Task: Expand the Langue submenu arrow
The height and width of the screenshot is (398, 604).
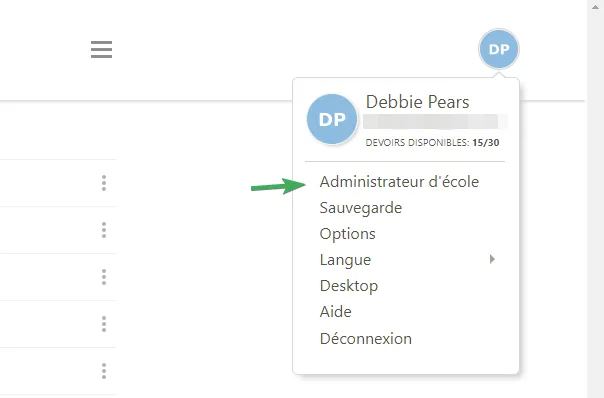Action: 492,259
